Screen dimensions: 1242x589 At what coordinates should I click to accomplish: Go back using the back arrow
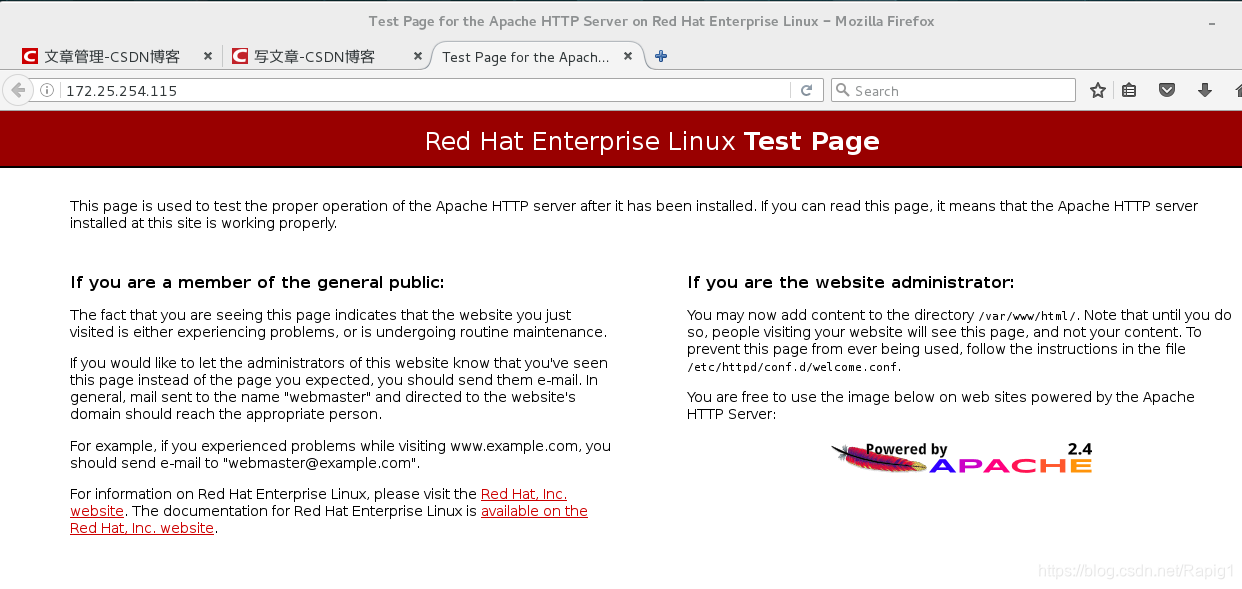[17, 90]
